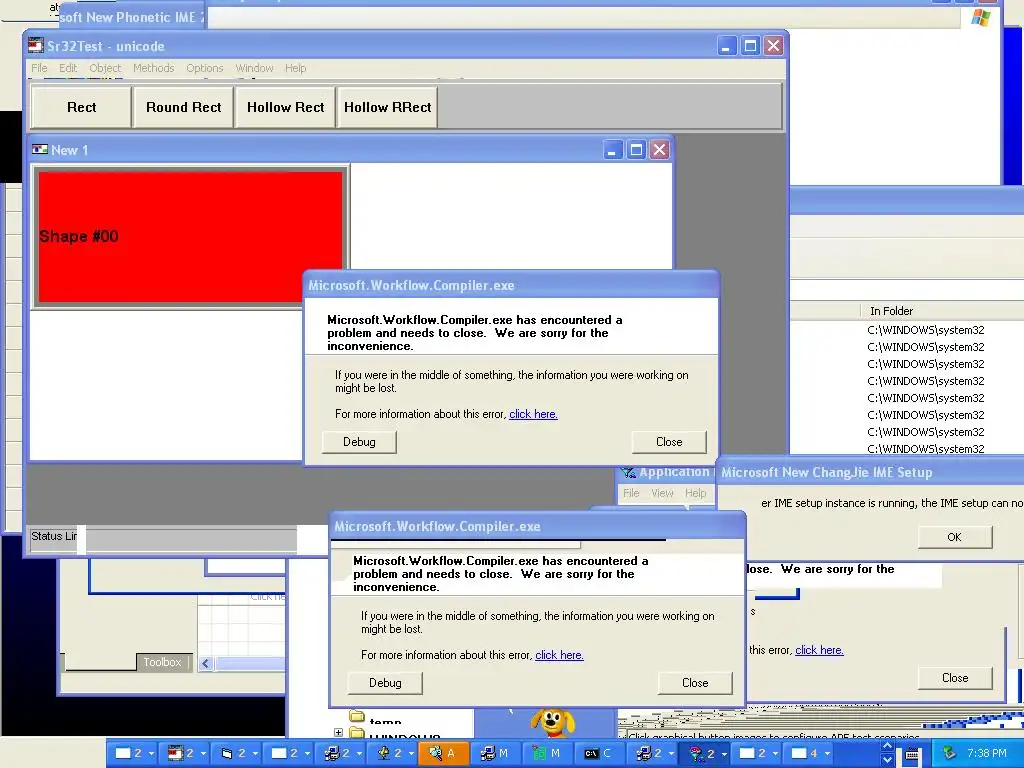Click the Hollow RRect toolbar button
The width and height of the screenshot is (1024, 768).
387,107
